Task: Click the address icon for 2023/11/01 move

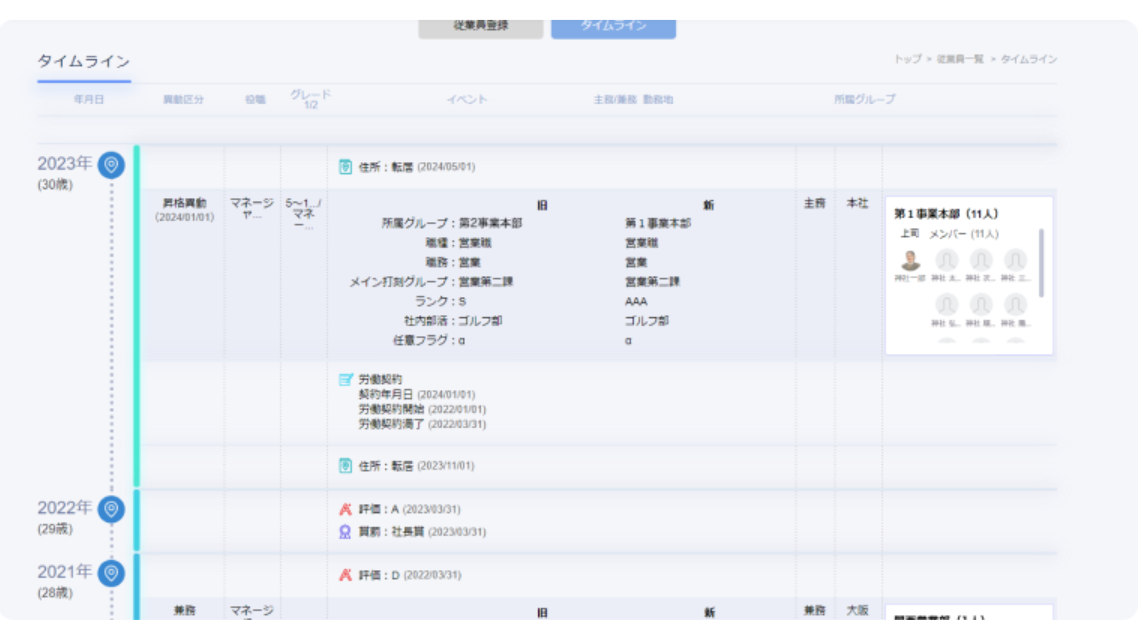Action: (345, 465)
